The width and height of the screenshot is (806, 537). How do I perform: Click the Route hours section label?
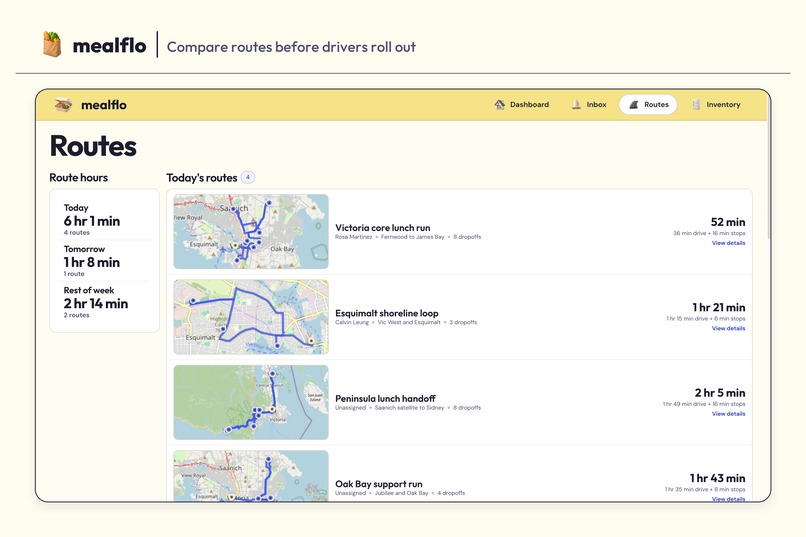pos(79,177)
